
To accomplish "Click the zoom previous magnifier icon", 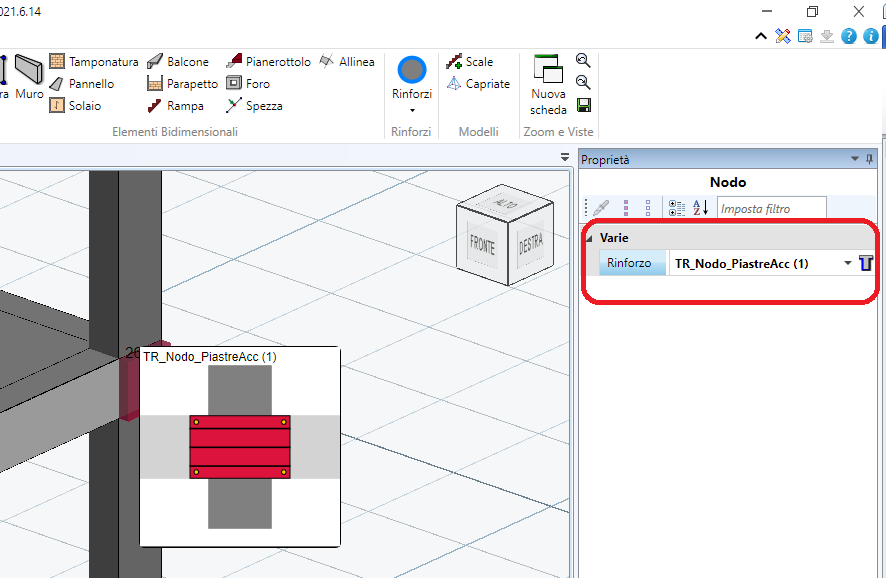I will [583, 60].
